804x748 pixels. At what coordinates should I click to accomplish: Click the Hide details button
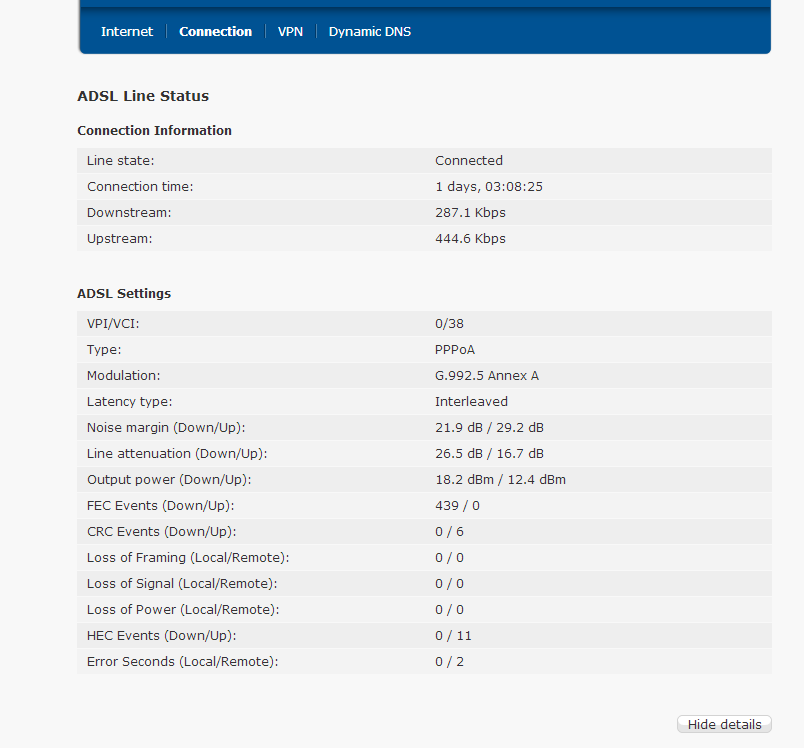(724, 724)
